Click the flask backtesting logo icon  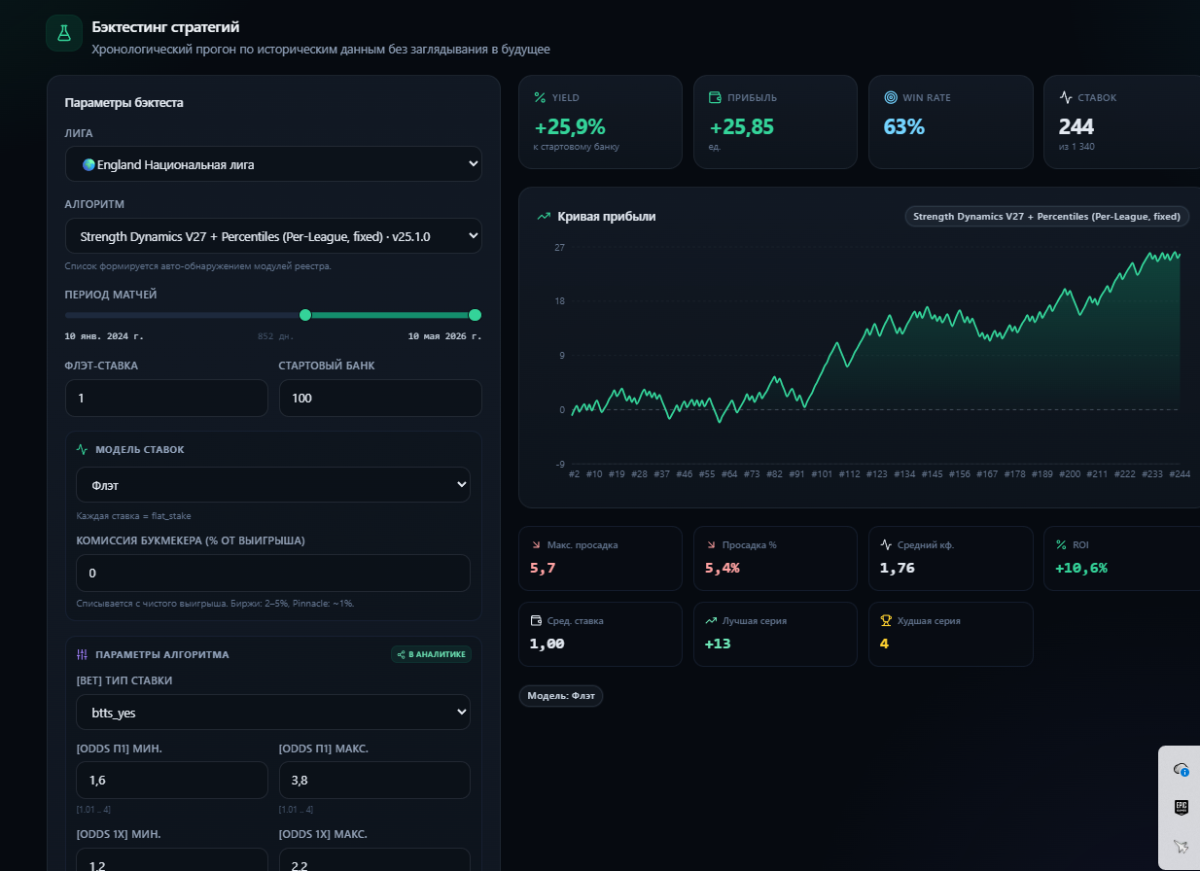pyautogui.click(x=64, y=33)
